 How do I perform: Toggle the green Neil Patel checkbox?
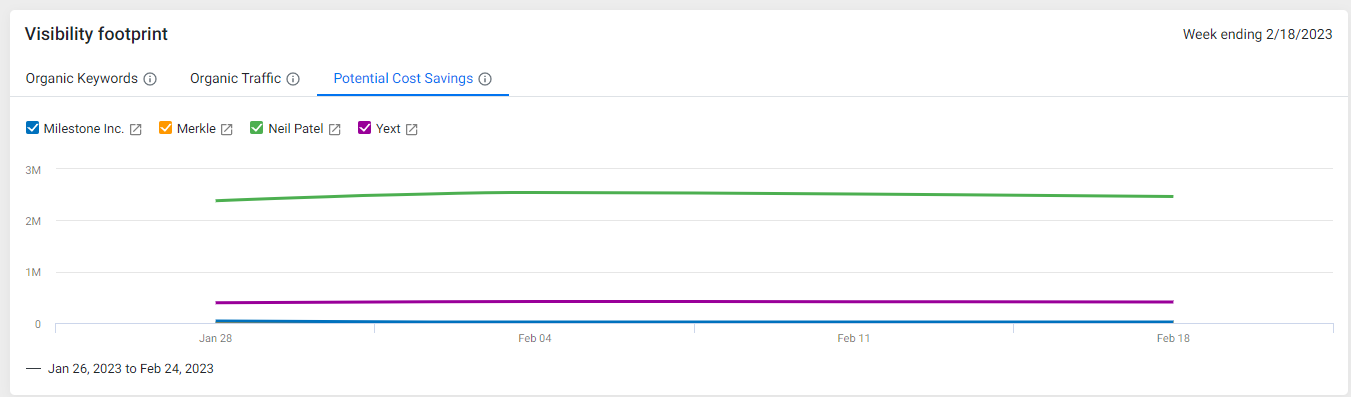257,128
